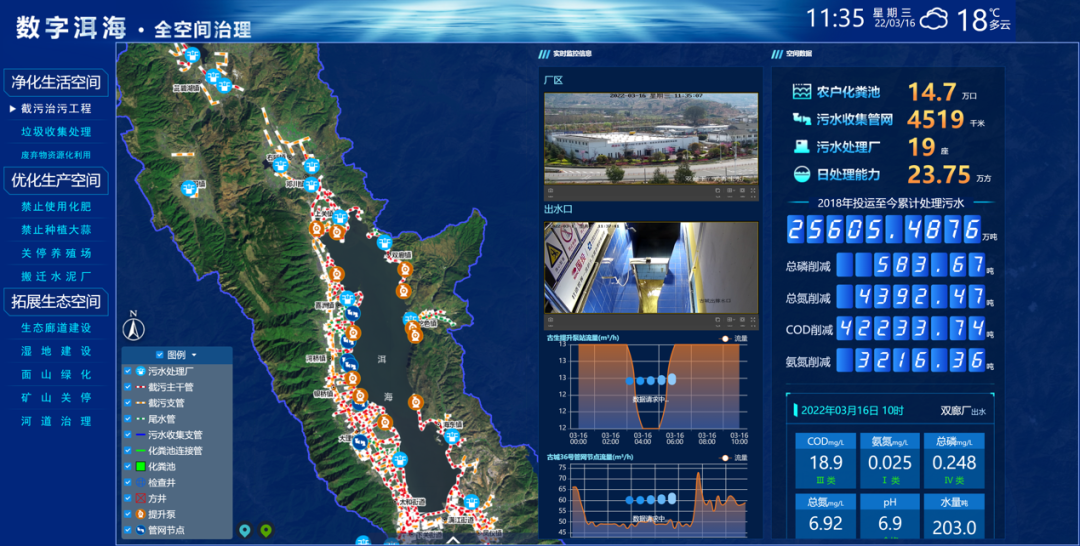Click the weather cloud icon

[x=936, y=18]
